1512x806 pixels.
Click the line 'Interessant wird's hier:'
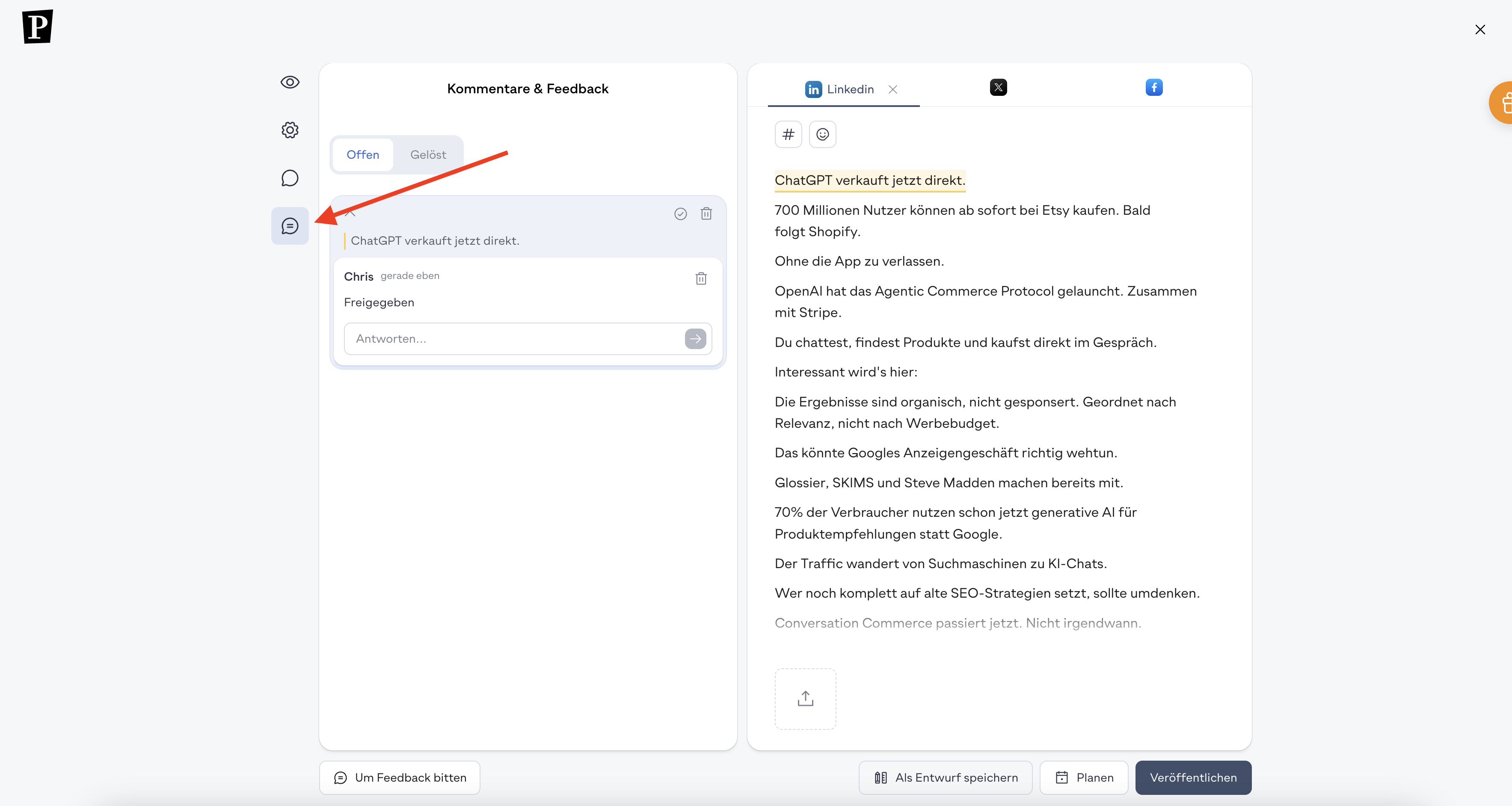(x=846, y=372)
